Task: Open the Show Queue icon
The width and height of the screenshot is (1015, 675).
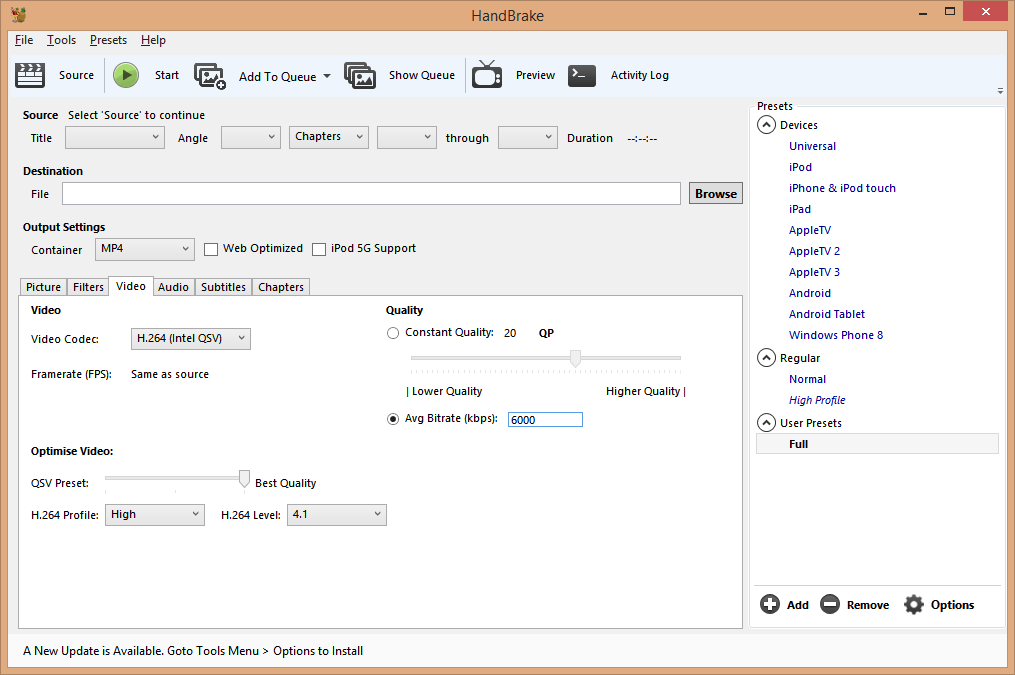Action: click(360, 76)
